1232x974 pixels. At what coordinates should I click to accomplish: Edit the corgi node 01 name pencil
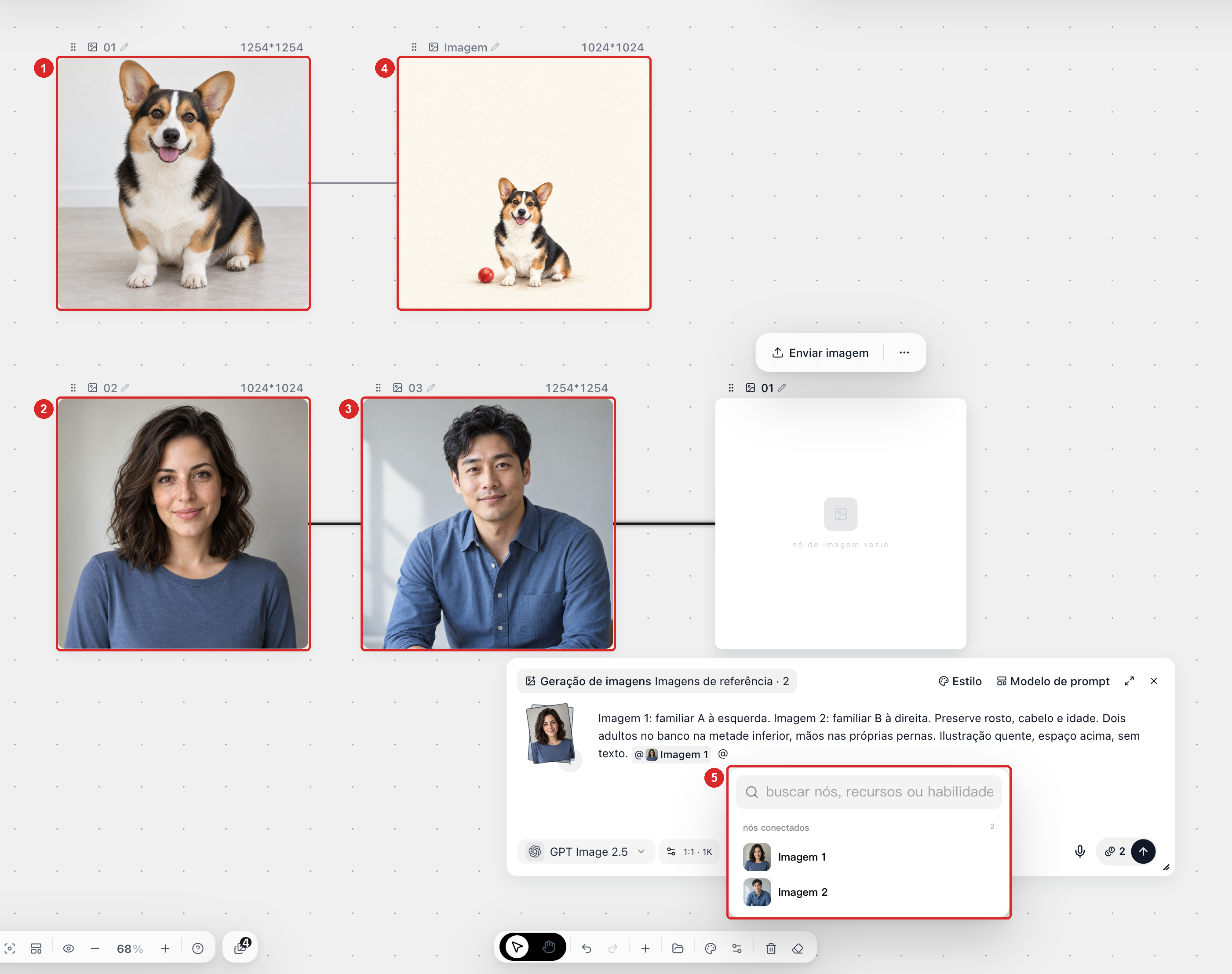pos(124,47)
